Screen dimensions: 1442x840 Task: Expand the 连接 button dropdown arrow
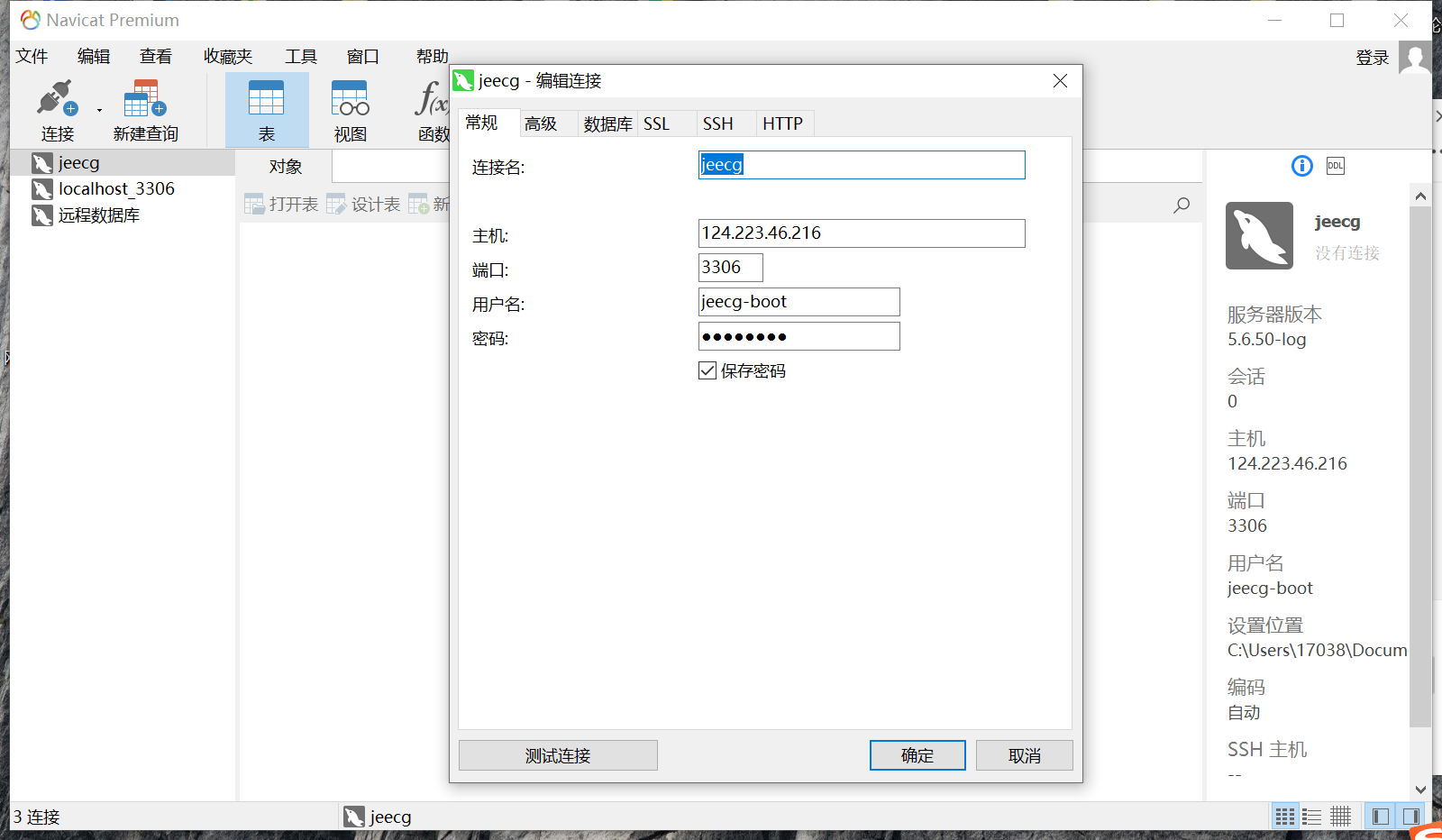(x=99, y=110)
